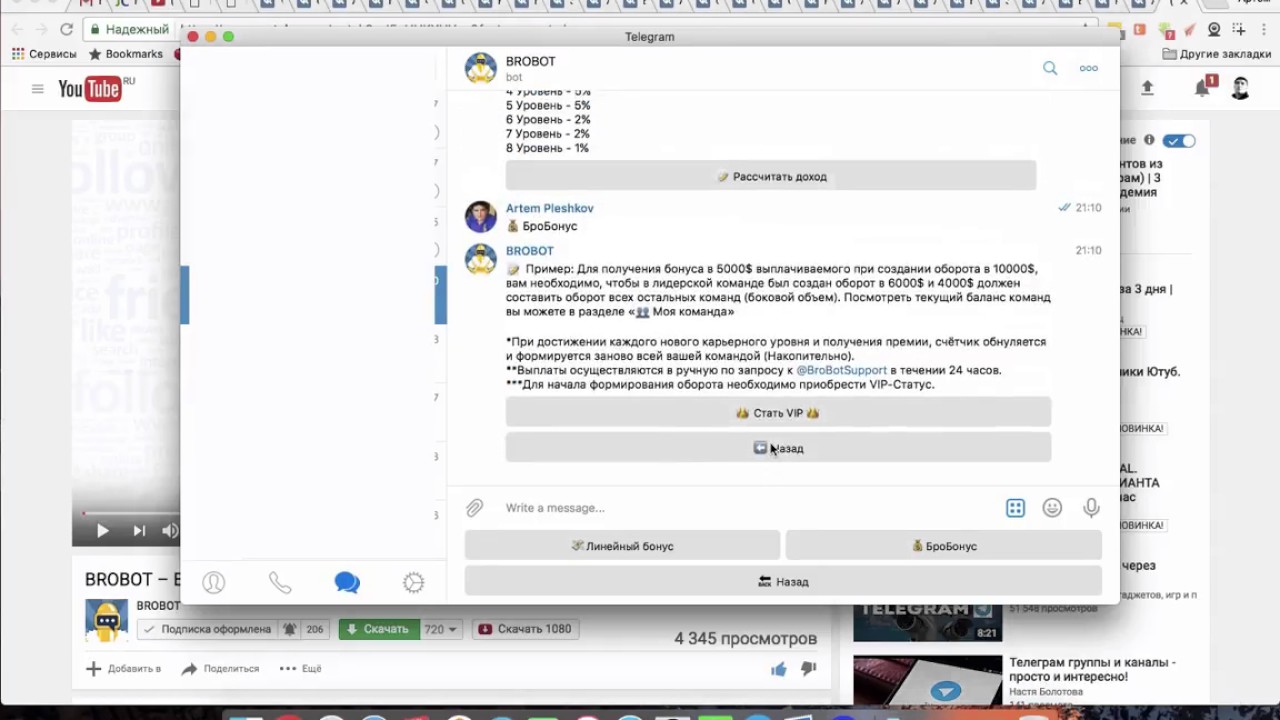This screenshot has width=1280, height=720.
Task: Click inline 'Назад' button under the message
Action: (778, 448)
